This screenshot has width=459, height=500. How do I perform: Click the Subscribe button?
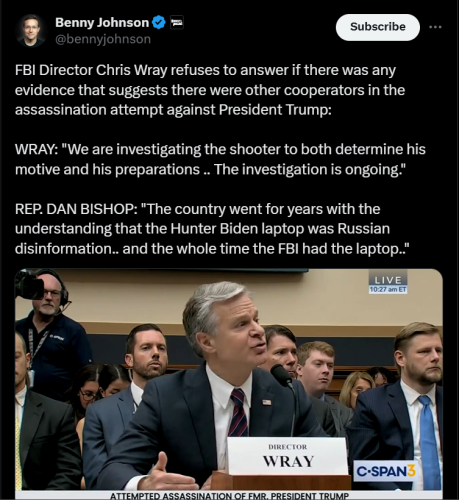(x=378, y=27)
